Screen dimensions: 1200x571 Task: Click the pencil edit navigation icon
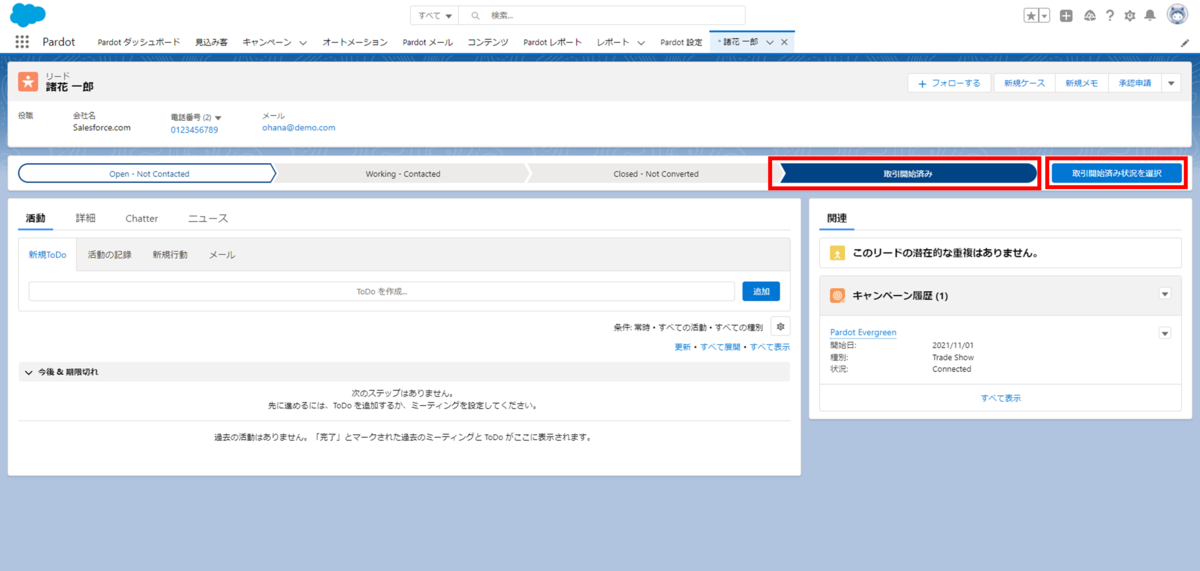point(1185,43)
